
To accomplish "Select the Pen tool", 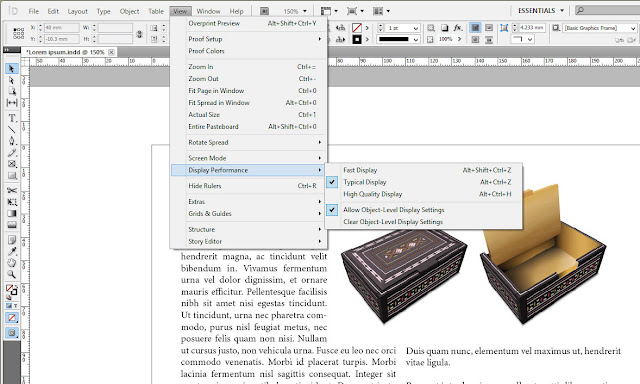I will point(11,141).
